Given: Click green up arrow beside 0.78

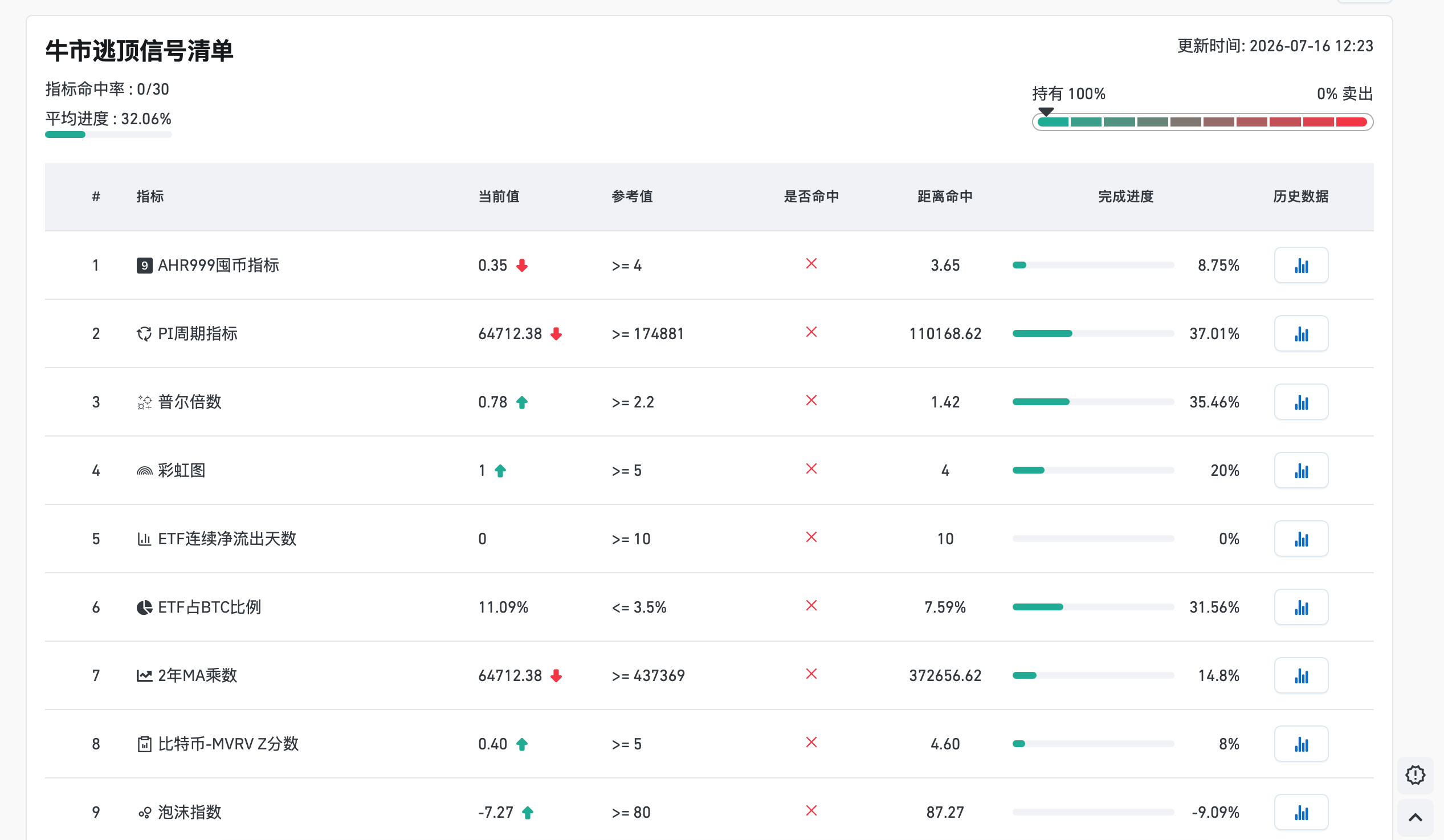Looking at the screenshot, I should point(521,402).
